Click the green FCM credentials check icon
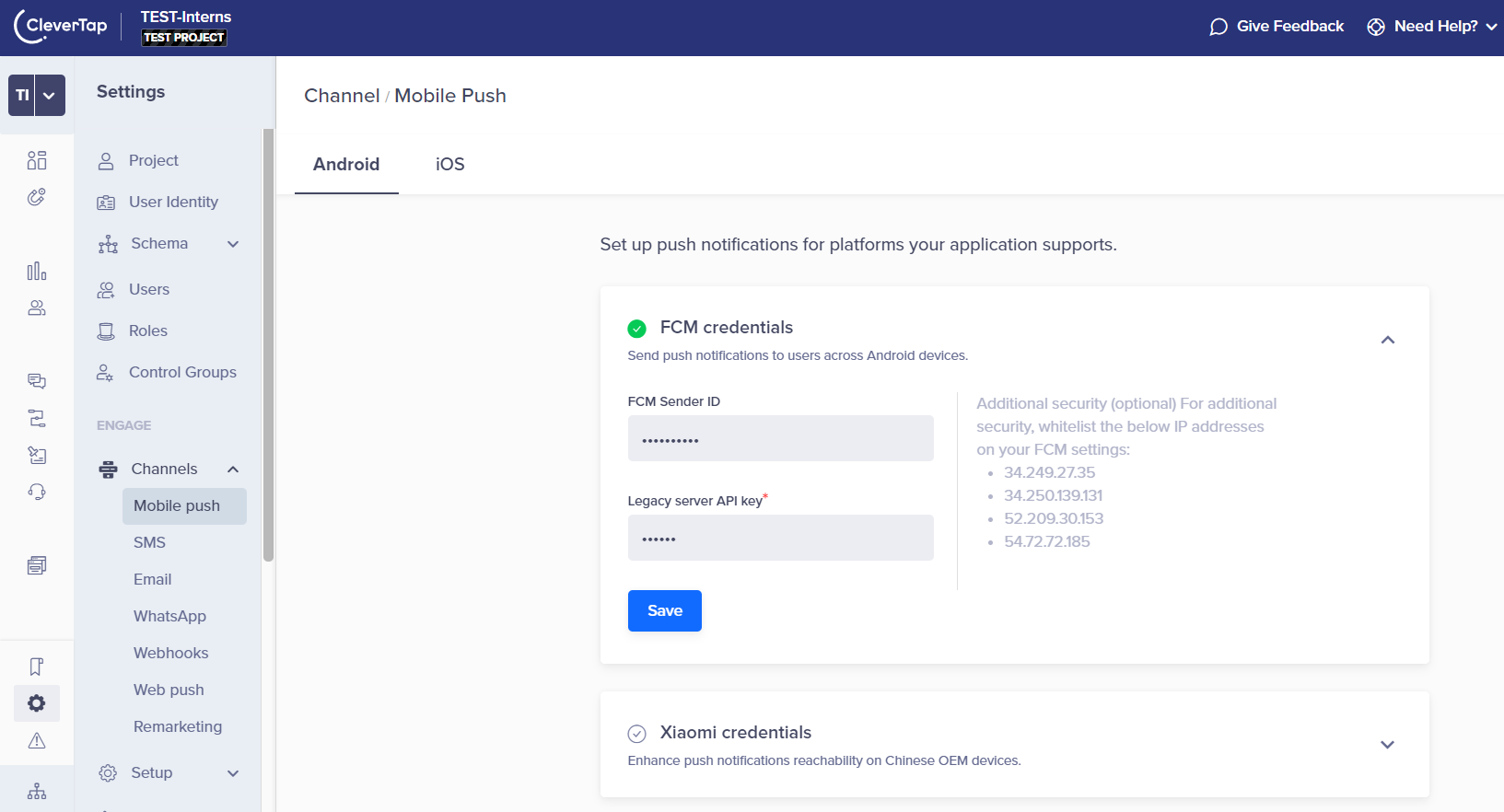 point(636,329)
